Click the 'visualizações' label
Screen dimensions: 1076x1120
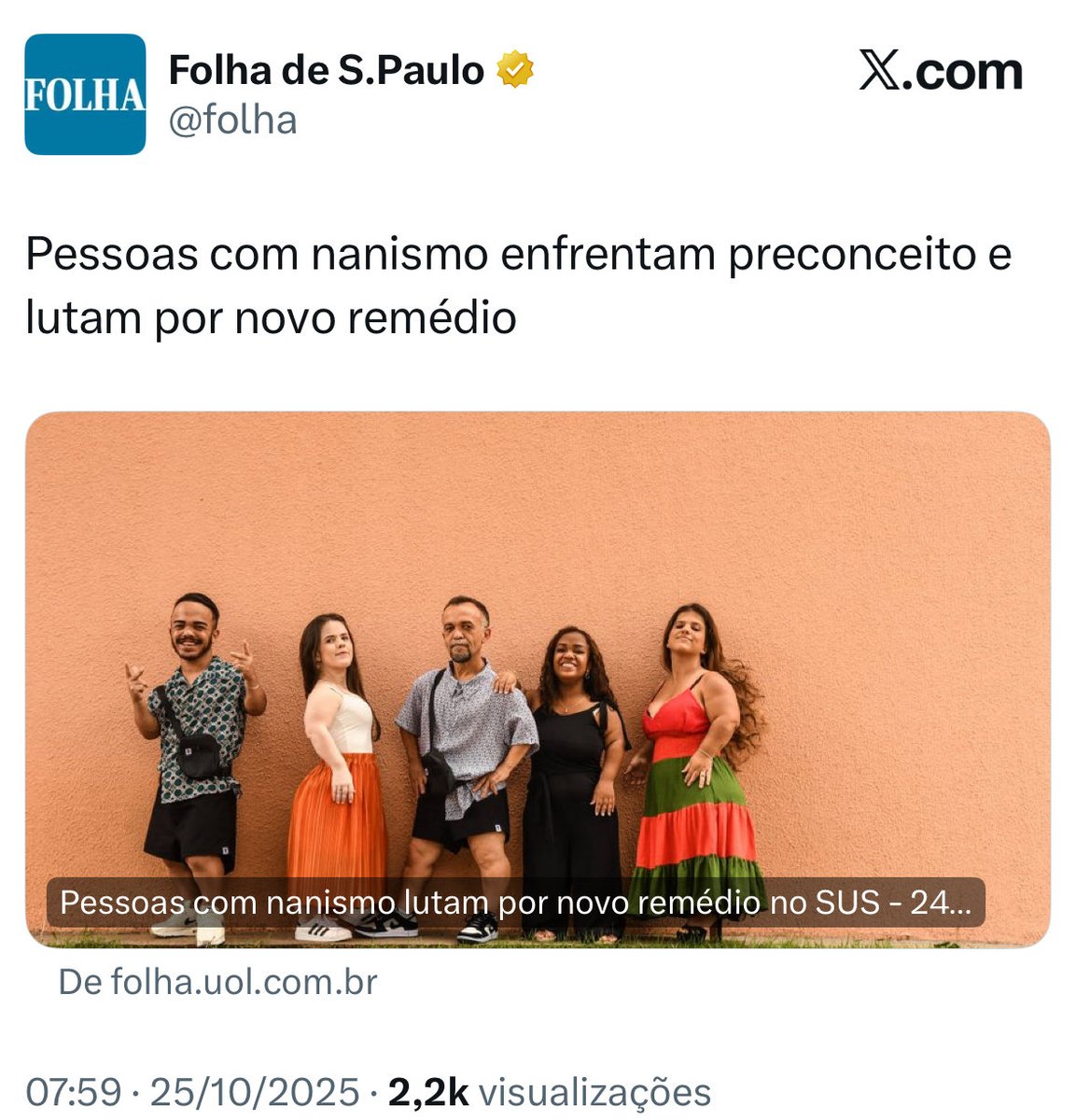[595, 1091]
